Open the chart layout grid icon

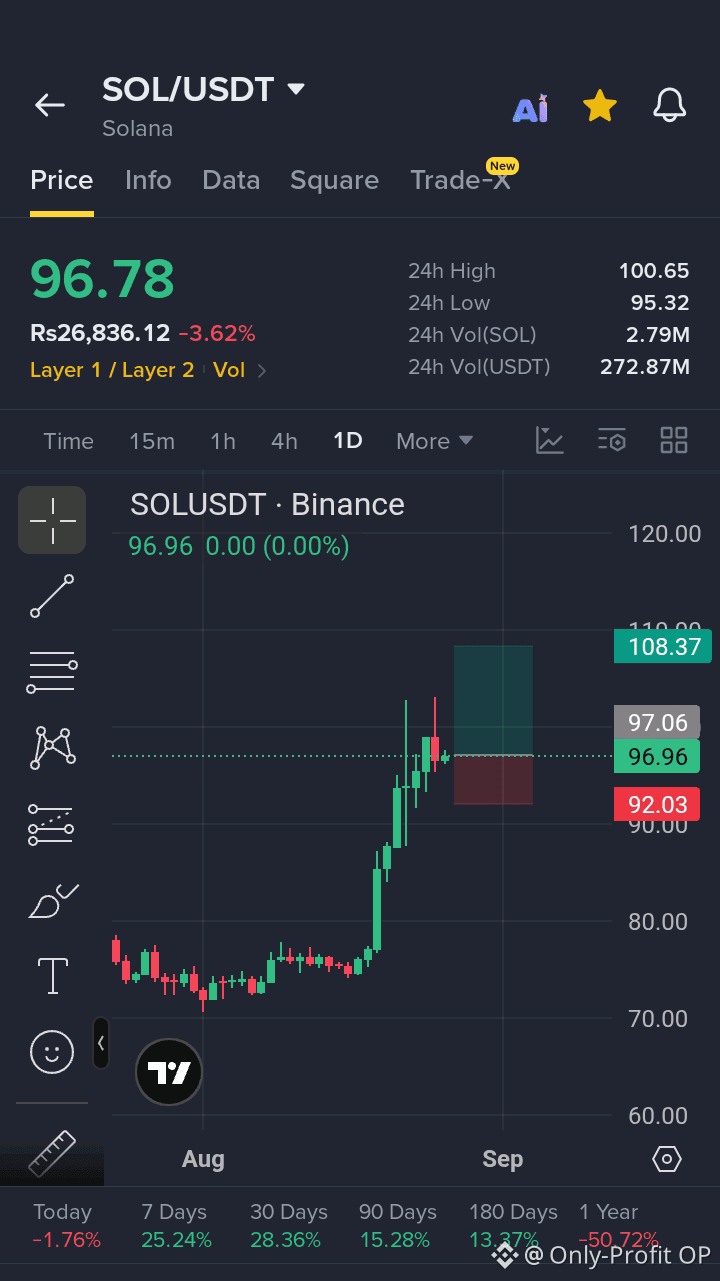coord(674,440)
